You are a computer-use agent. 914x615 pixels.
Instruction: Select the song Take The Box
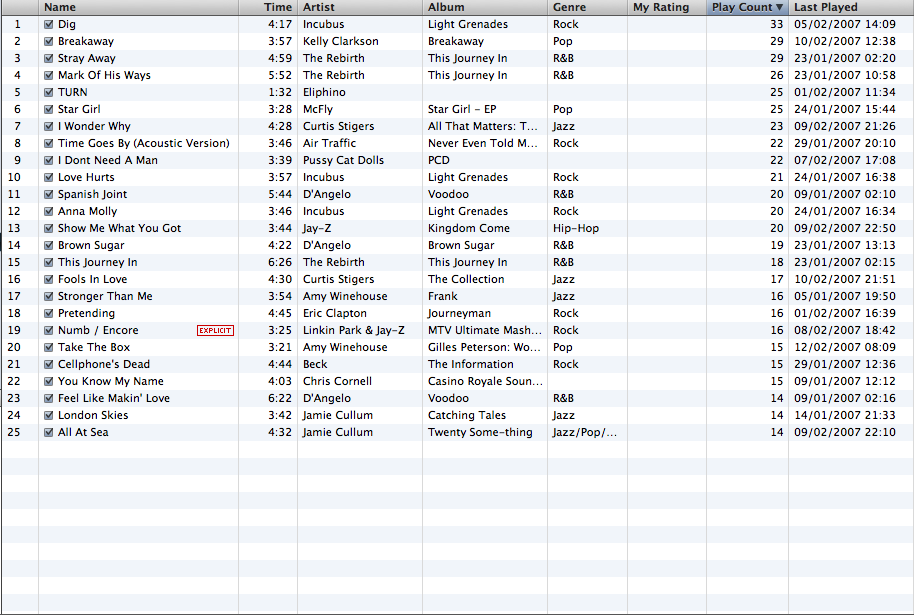click(94, 347)
